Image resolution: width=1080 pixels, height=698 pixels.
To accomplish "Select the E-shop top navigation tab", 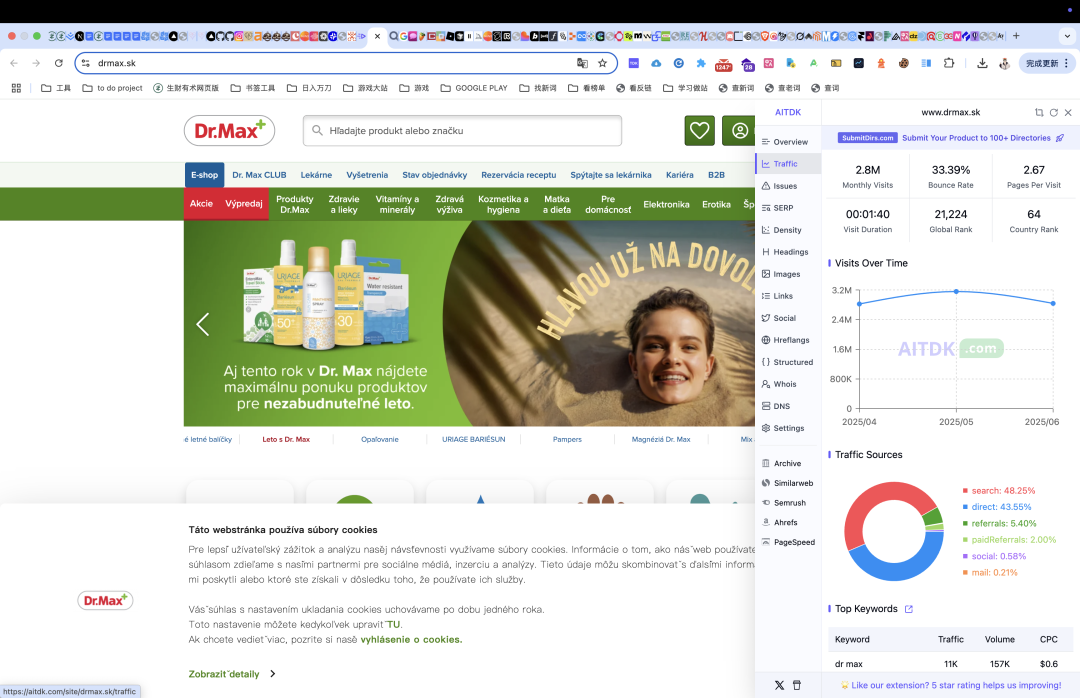I will coord(204,175).
